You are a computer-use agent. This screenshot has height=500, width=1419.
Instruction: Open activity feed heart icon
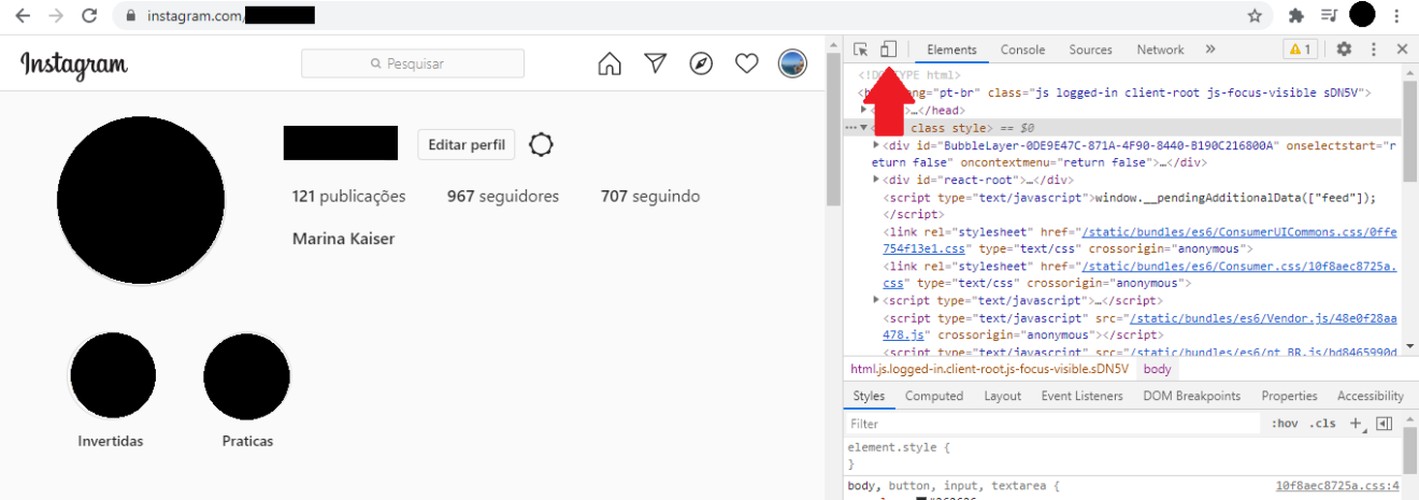[x=746, y=64]
